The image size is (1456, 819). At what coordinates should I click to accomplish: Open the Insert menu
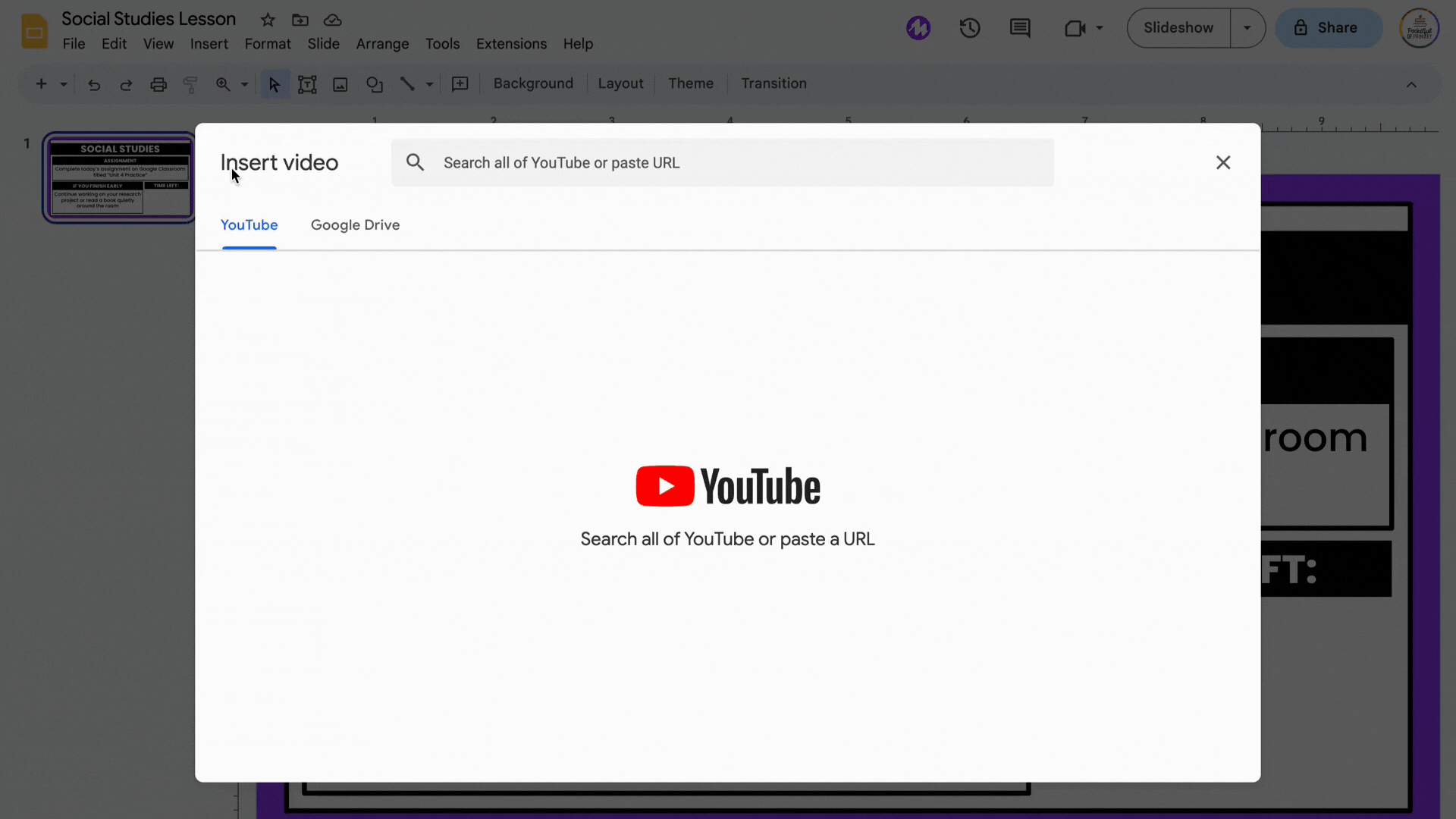pyautogui.click(x=209, y=44)
